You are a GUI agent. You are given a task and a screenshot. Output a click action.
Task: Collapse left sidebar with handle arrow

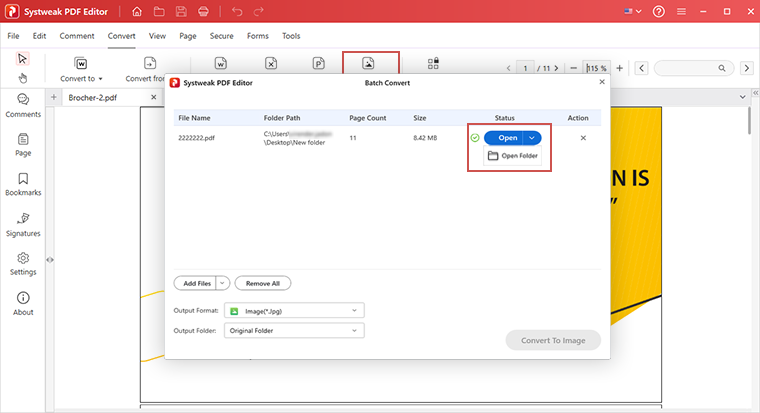(x=49, y=260)
